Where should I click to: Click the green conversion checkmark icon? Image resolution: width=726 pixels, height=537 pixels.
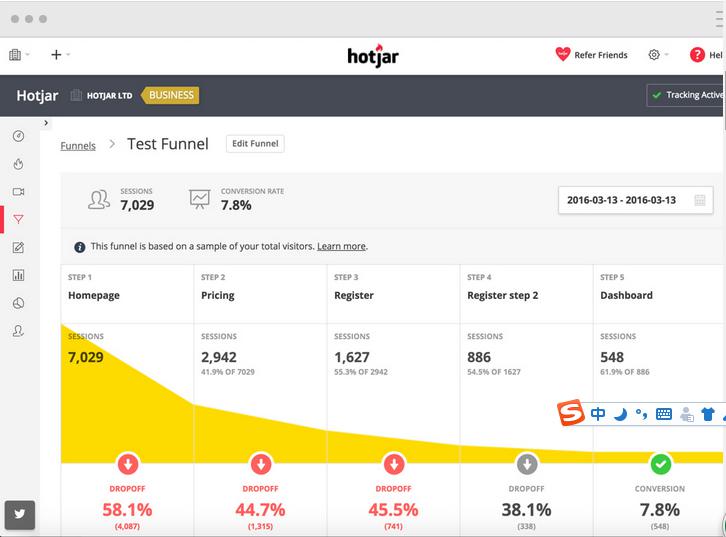point(660,464)
